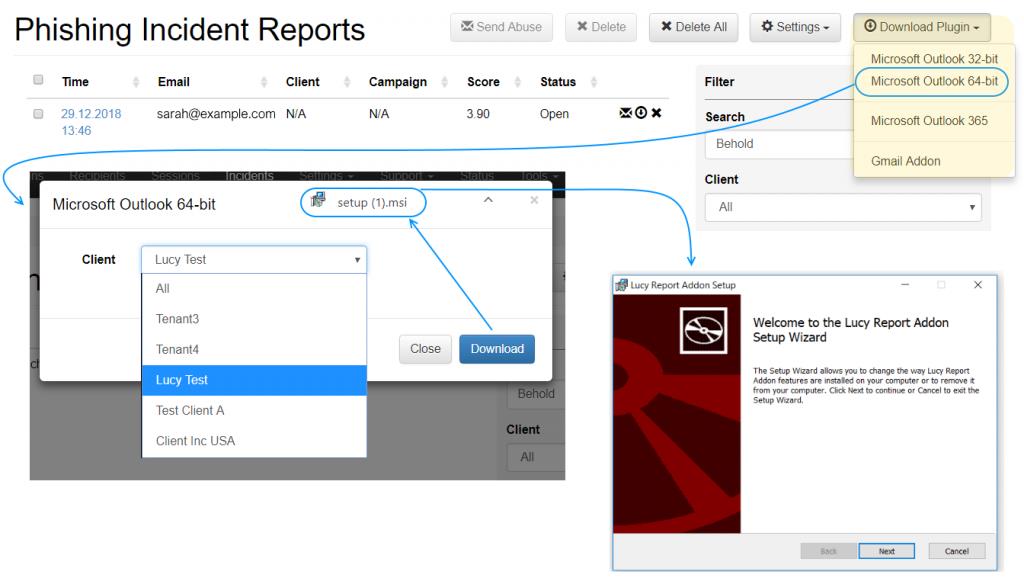Open the Download Plugin dropdown

[x=921, y=27]
